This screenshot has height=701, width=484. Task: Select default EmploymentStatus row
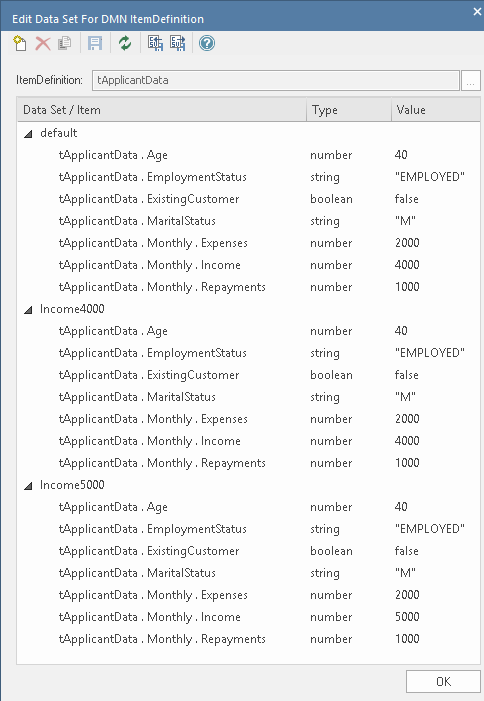[x=248, y=177]
